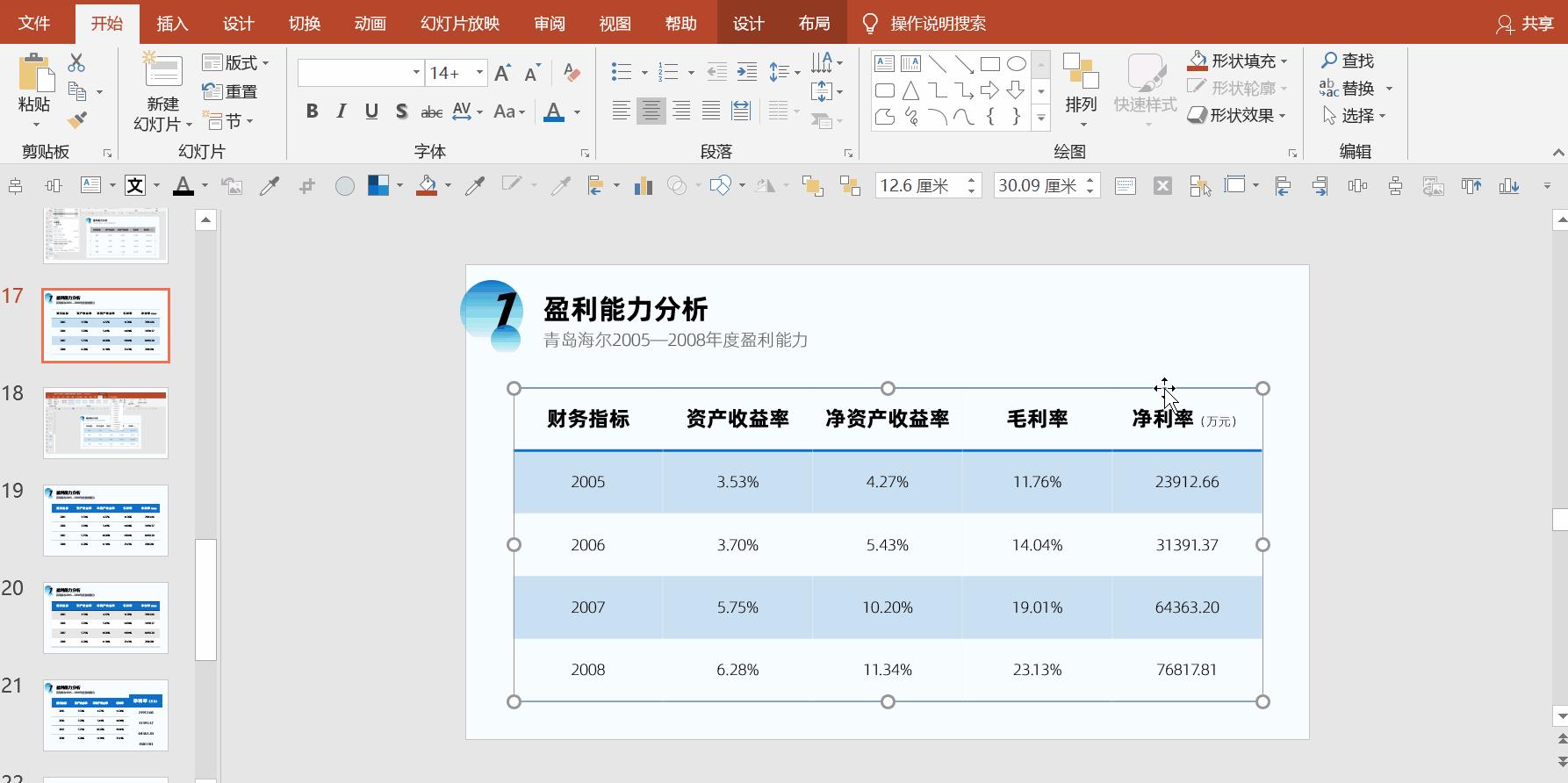This screenshot has height=783, width=1568.
Task: Click the Increase Font Size icon
Action: 503,73
